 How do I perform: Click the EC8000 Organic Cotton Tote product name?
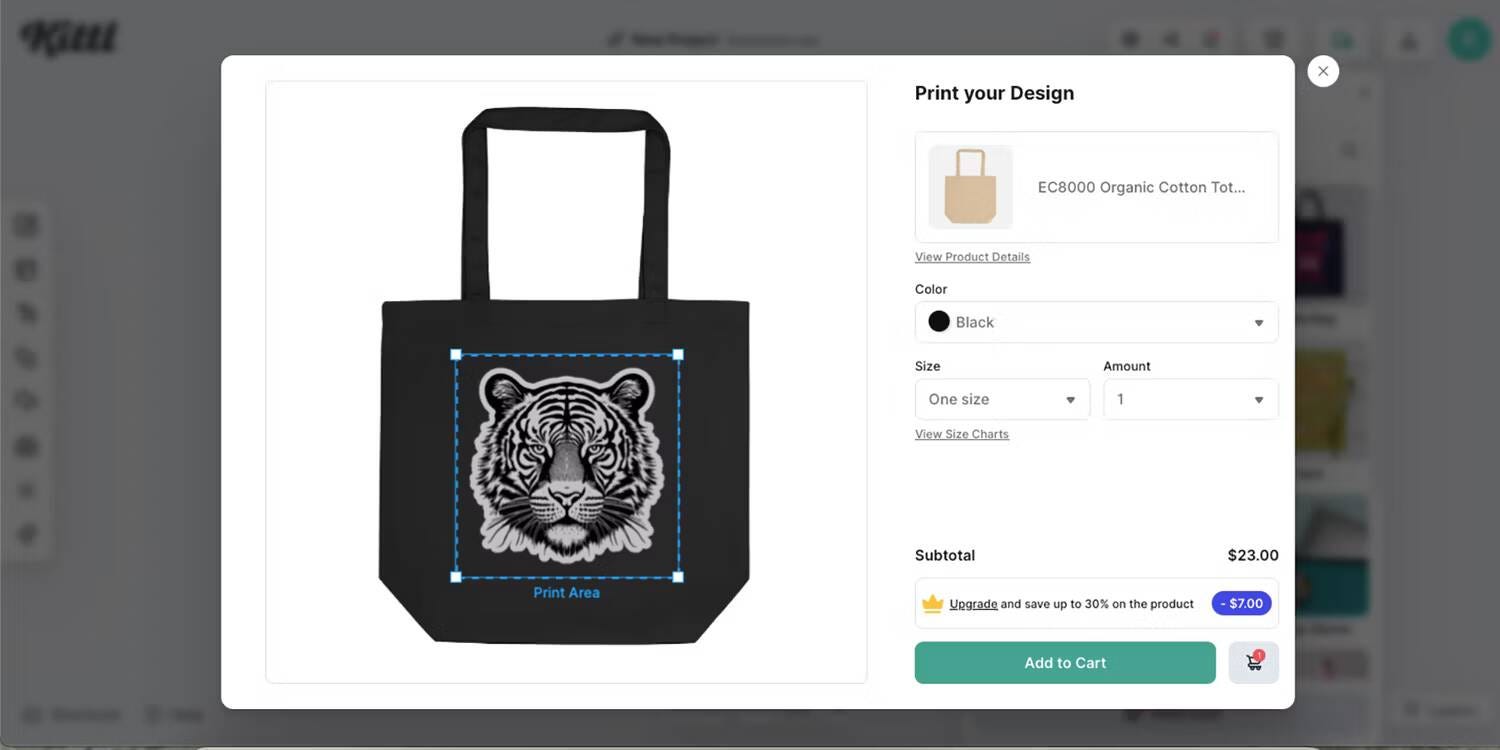(1141, 187)
